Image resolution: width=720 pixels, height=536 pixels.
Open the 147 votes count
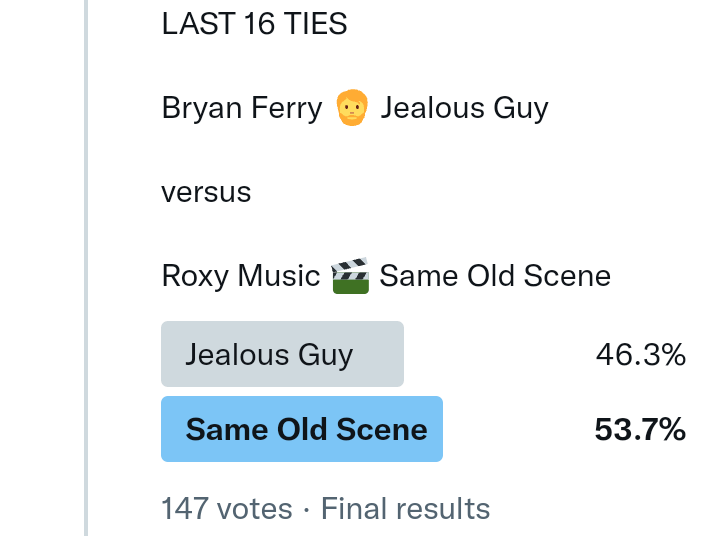pyautogui.click(x=227, y=509)
